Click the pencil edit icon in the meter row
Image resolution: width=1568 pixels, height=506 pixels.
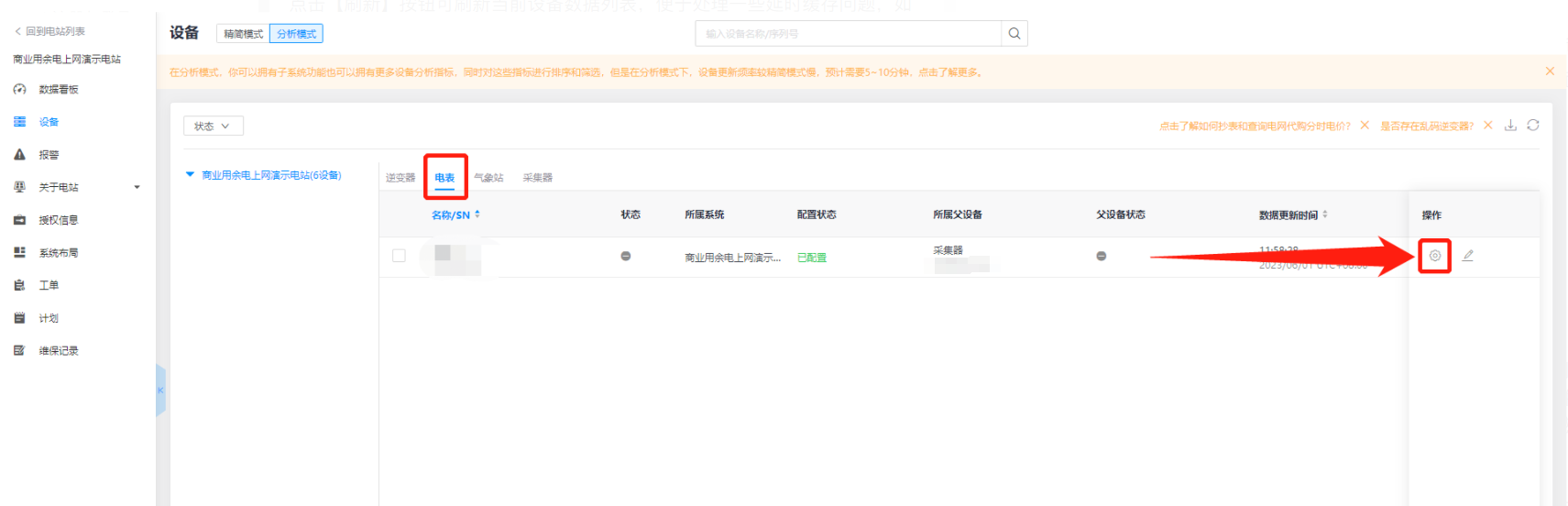tap(1467, 256)
